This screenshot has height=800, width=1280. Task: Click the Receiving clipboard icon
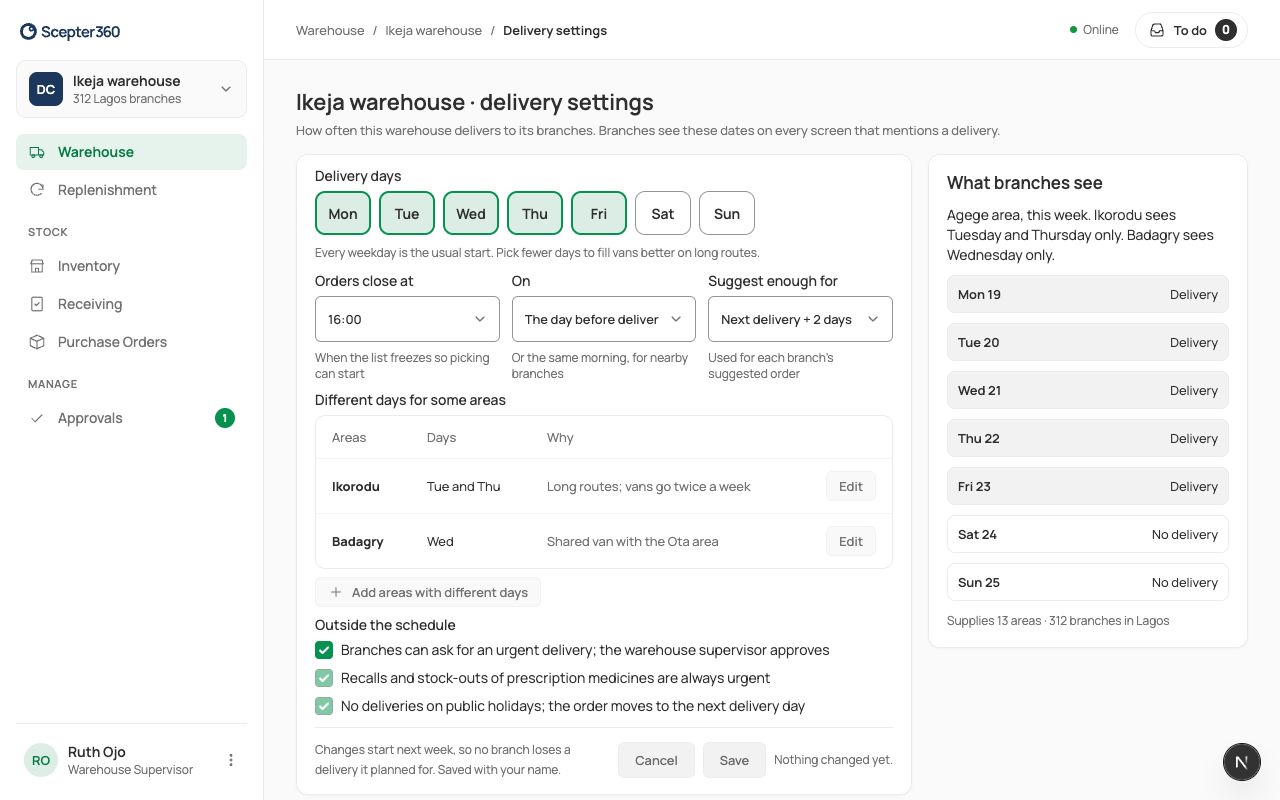37,304
